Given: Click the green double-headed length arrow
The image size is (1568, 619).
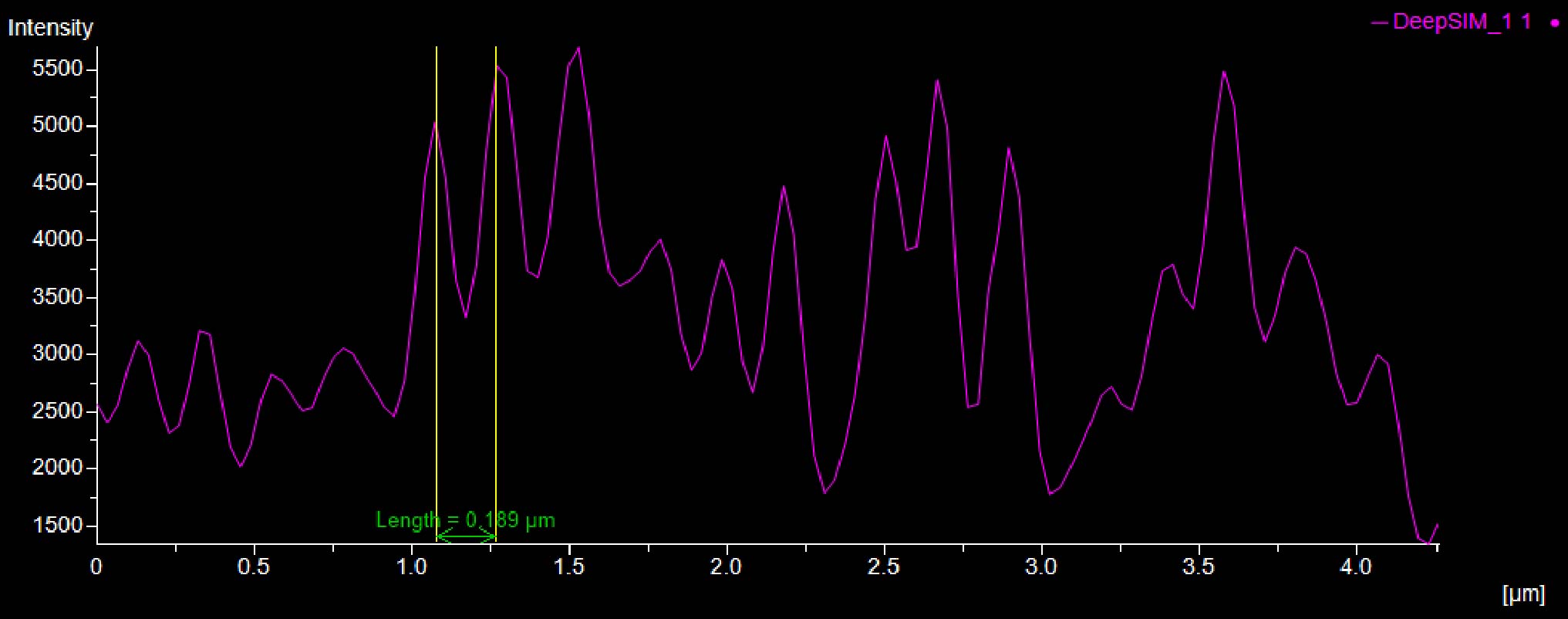Looking at the screenshot, I should click(466, 536).
